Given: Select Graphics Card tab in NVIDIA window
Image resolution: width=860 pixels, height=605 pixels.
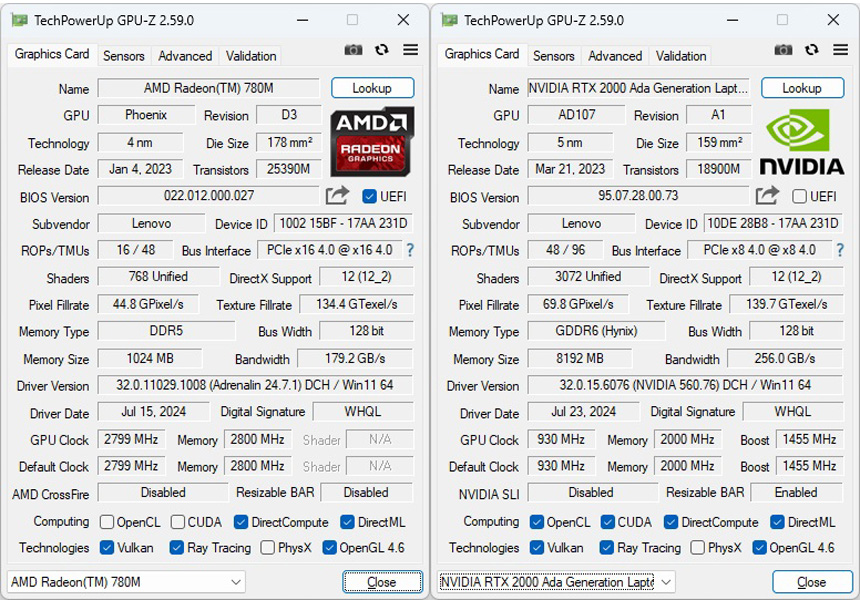Looking at the screenshot, I should (x=482, y=54).
